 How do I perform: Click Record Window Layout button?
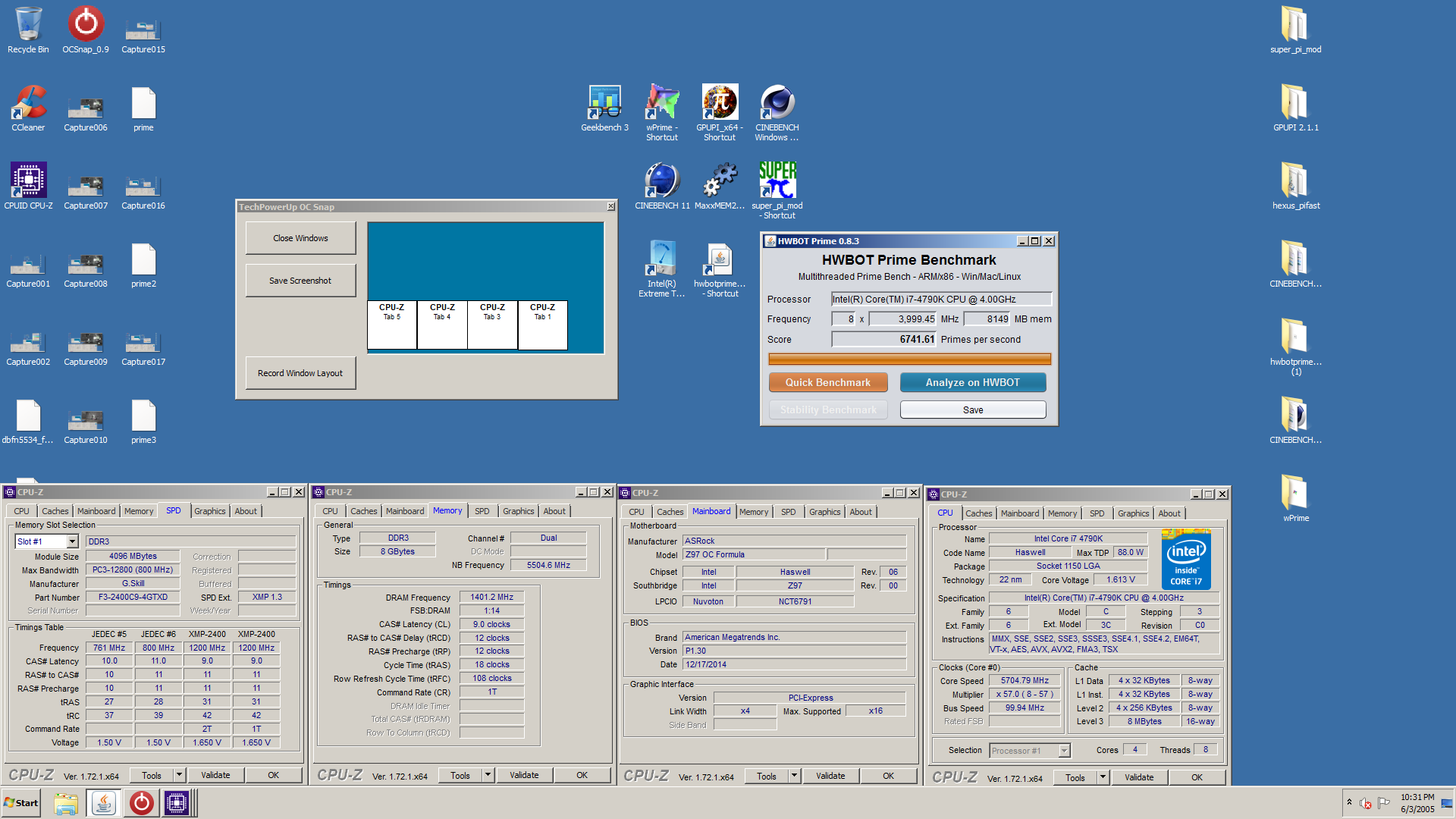(x=300, y=373)
